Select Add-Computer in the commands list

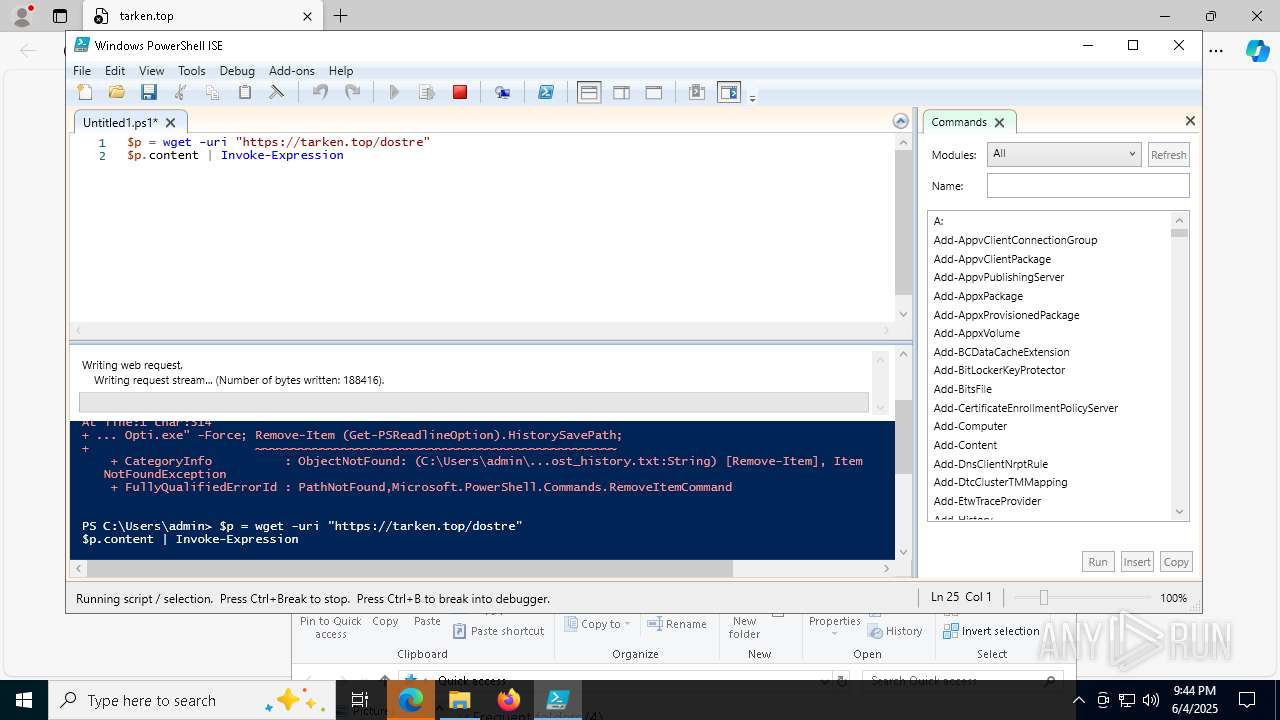970,426
